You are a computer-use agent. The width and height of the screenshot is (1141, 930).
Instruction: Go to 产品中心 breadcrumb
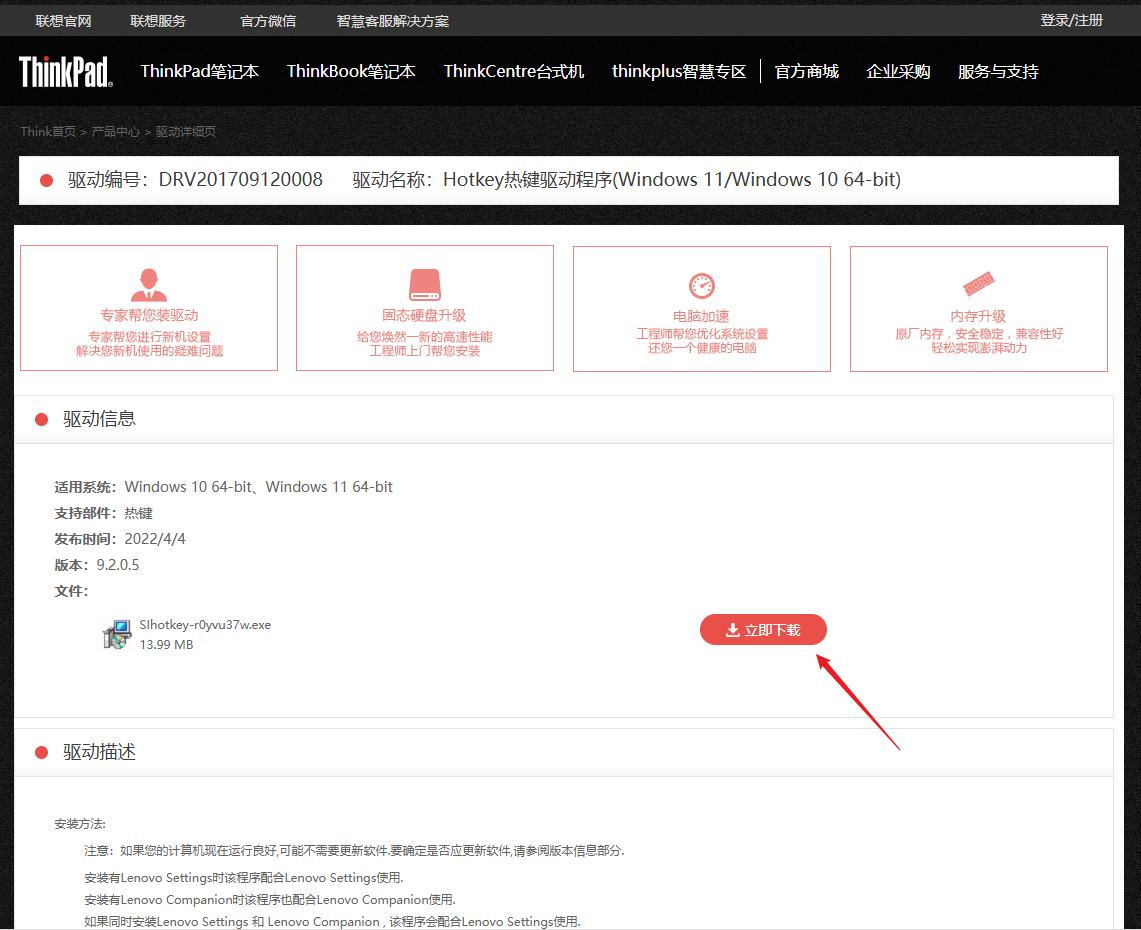point(116,132)
